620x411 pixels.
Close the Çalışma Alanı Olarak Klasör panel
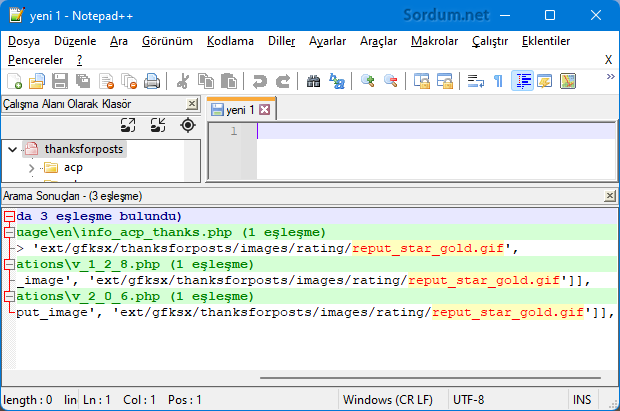point(192,104)
